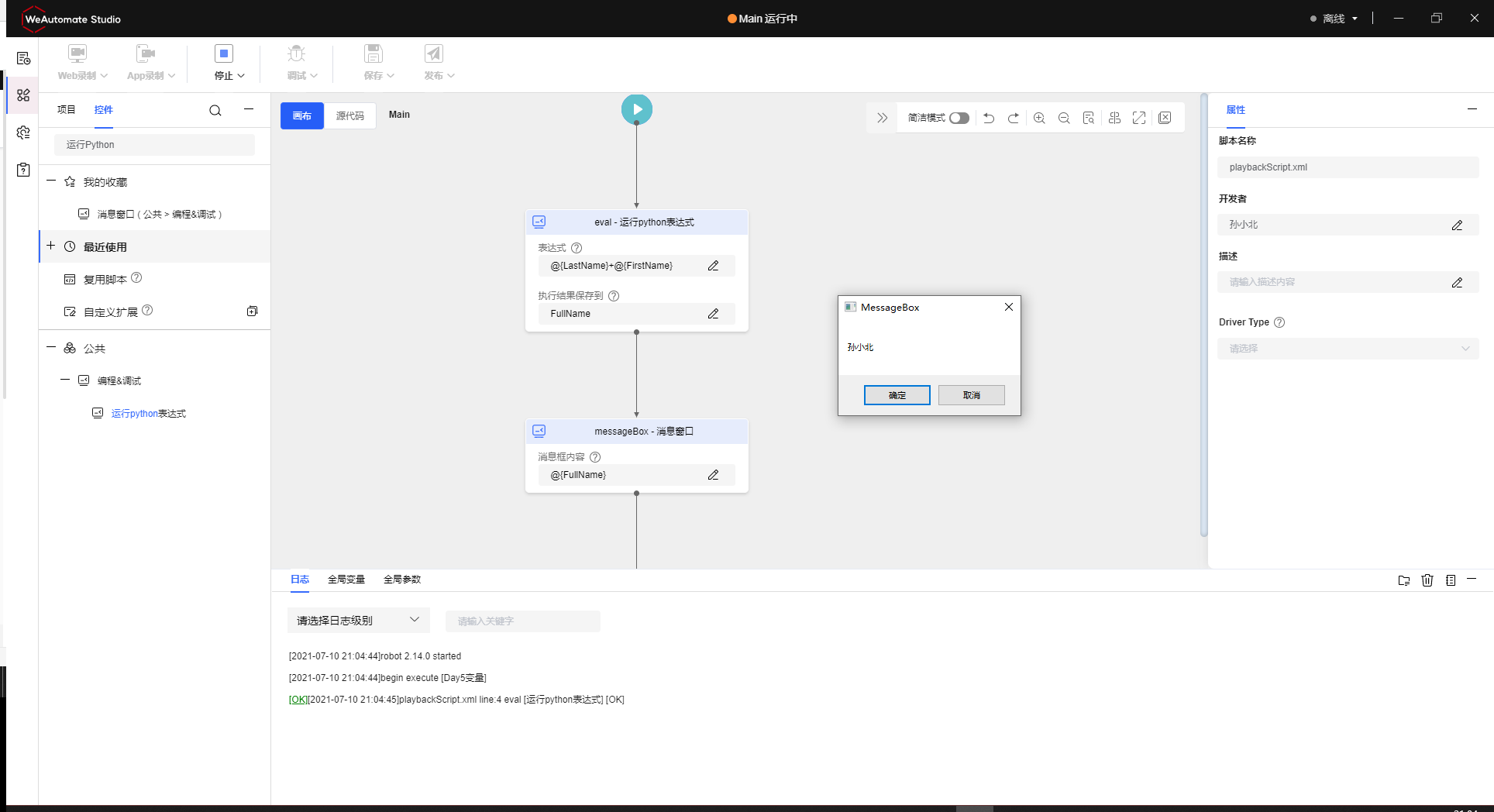
Task: Open the log level dropdown
Action: coord(359,621)
